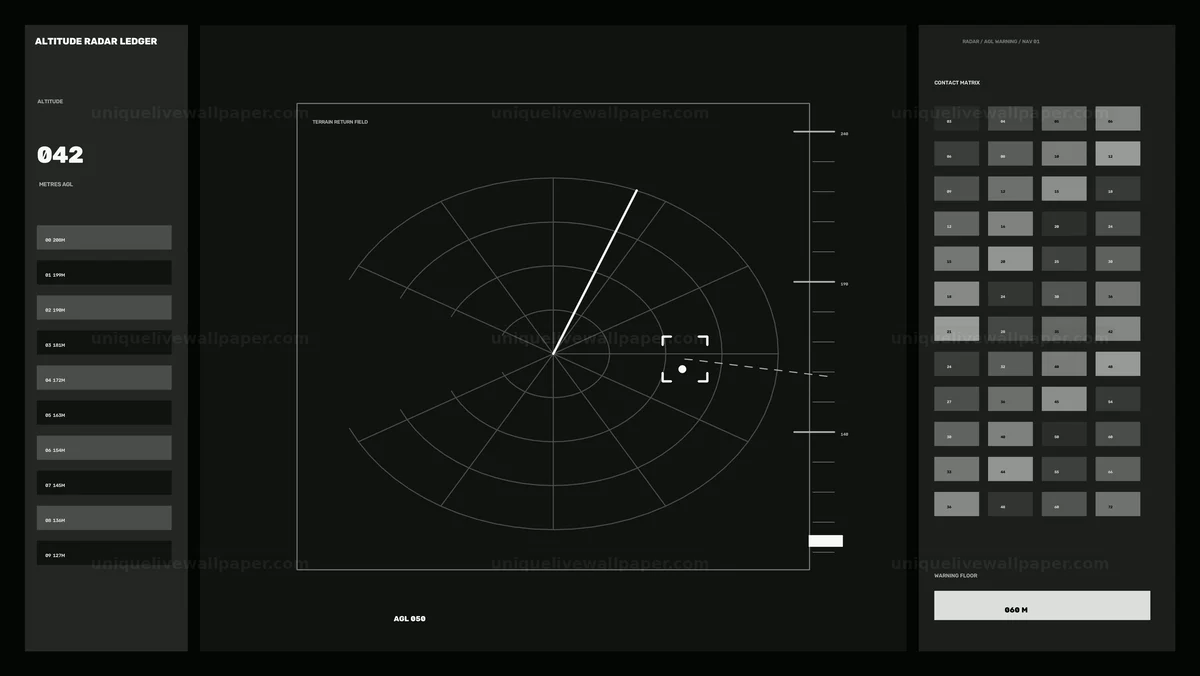This screenshot has width=1200, height=676.
Task: Click the METRES AGL unit label
Action: (x=56, y=184)
